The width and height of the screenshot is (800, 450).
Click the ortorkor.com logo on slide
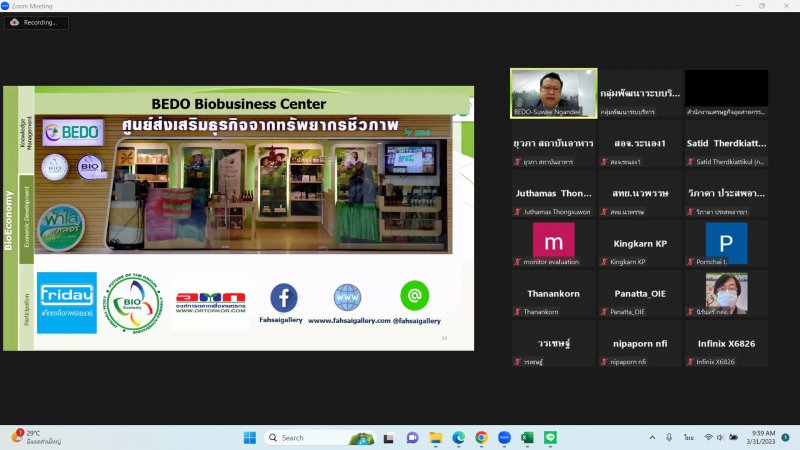tap(211, 302)
